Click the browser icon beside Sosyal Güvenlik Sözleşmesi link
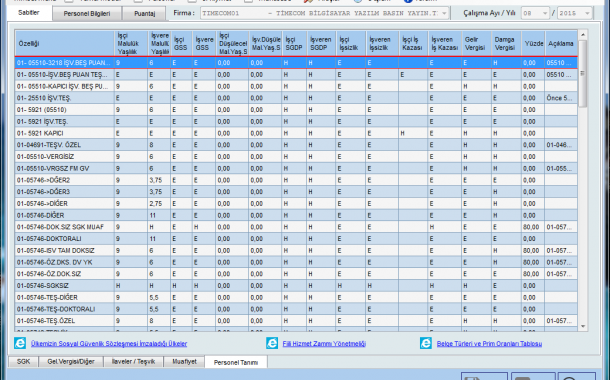Viewport: 610px width, 380px height. coord(20,343)
